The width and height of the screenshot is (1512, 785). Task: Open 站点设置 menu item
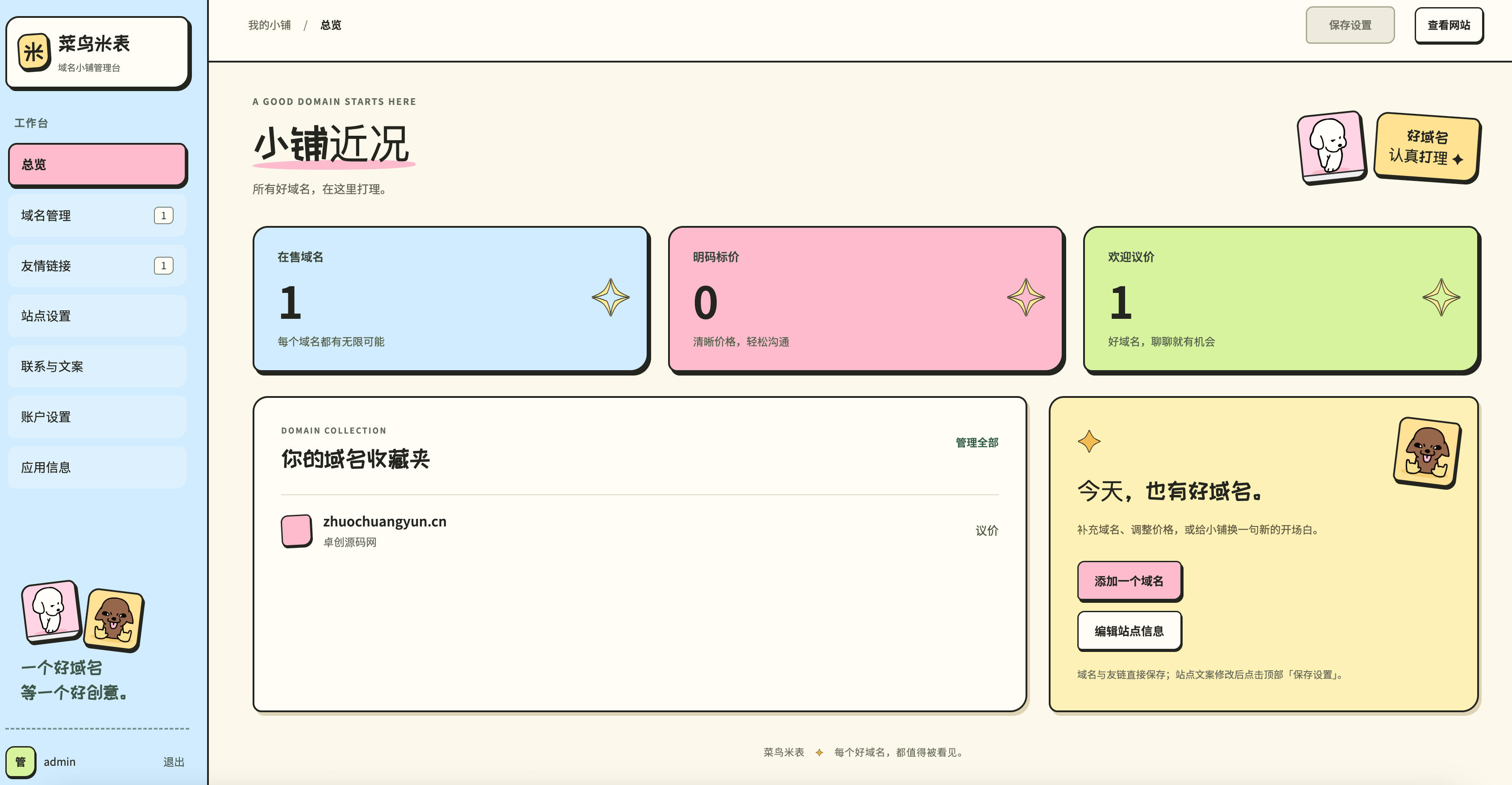(97, 316)
